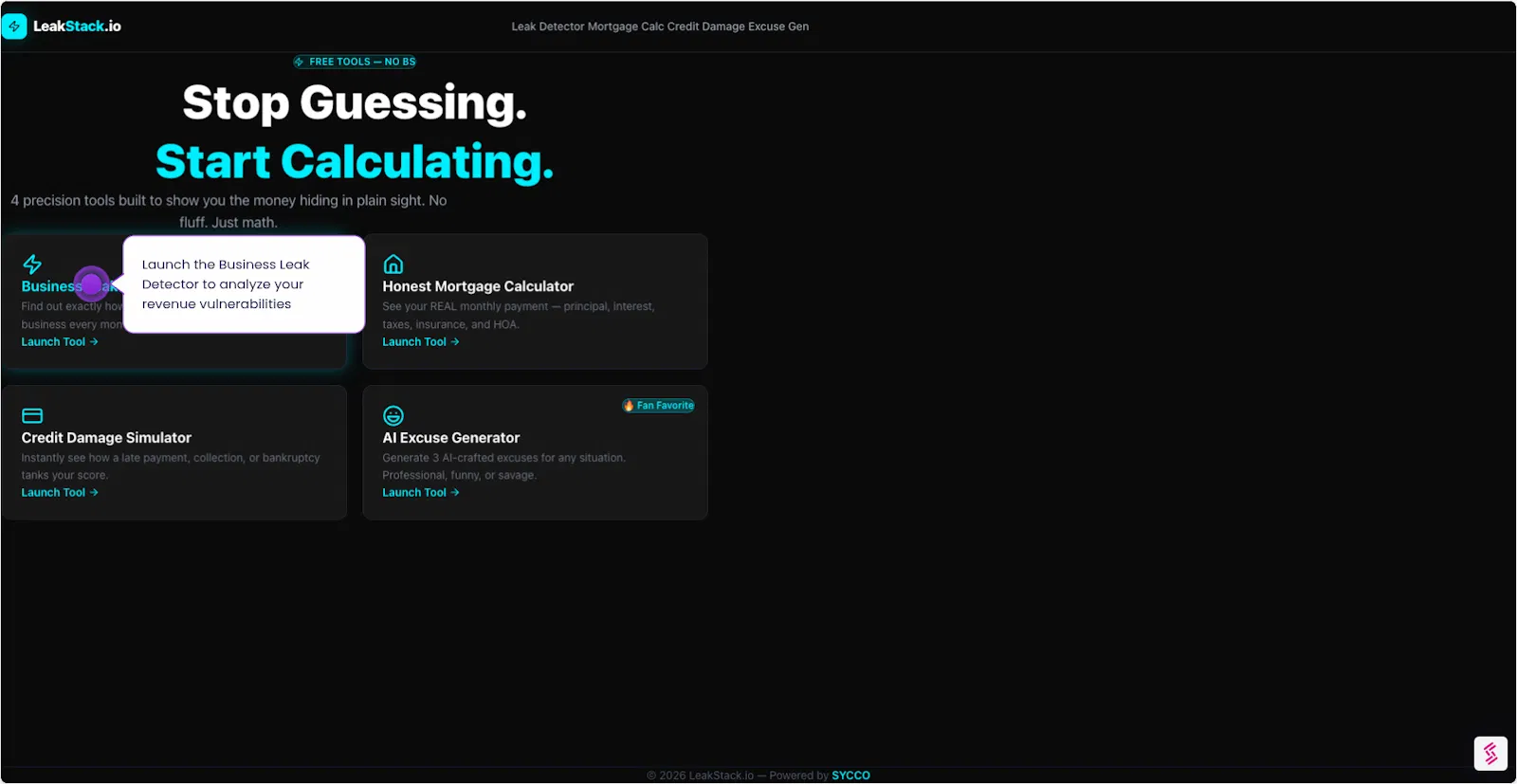The height and width of the screenshot is (784, 1517).
Task: Open Excuse Gen in top navigation
Action: 778,27
